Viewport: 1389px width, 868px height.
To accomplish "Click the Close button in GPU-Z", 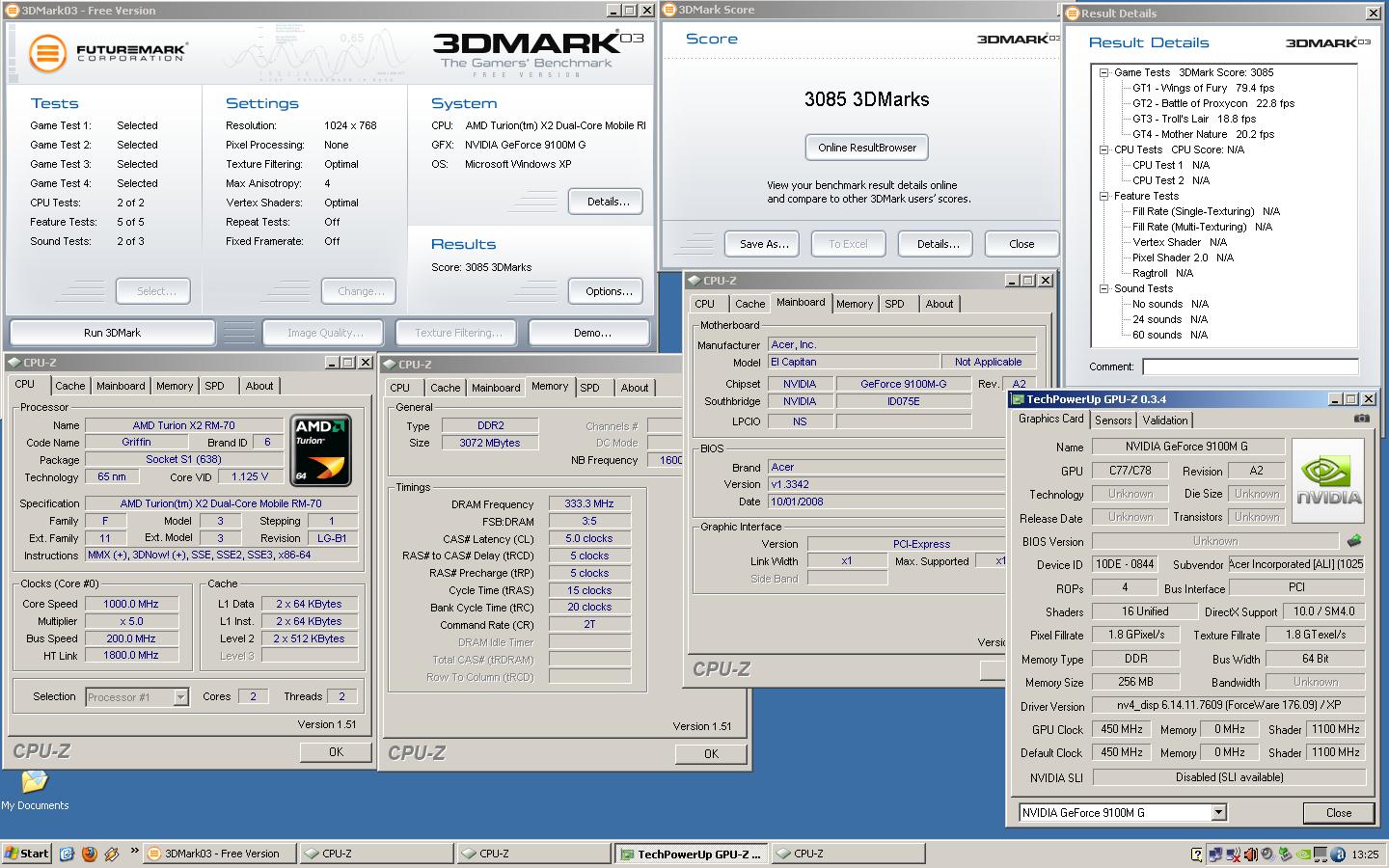I will click(1339, 813).
